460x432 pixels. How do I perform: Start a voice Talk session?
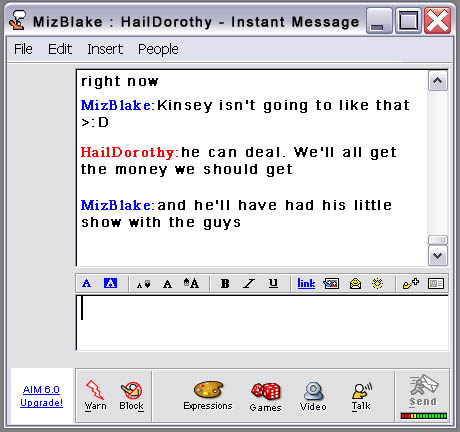362,391
